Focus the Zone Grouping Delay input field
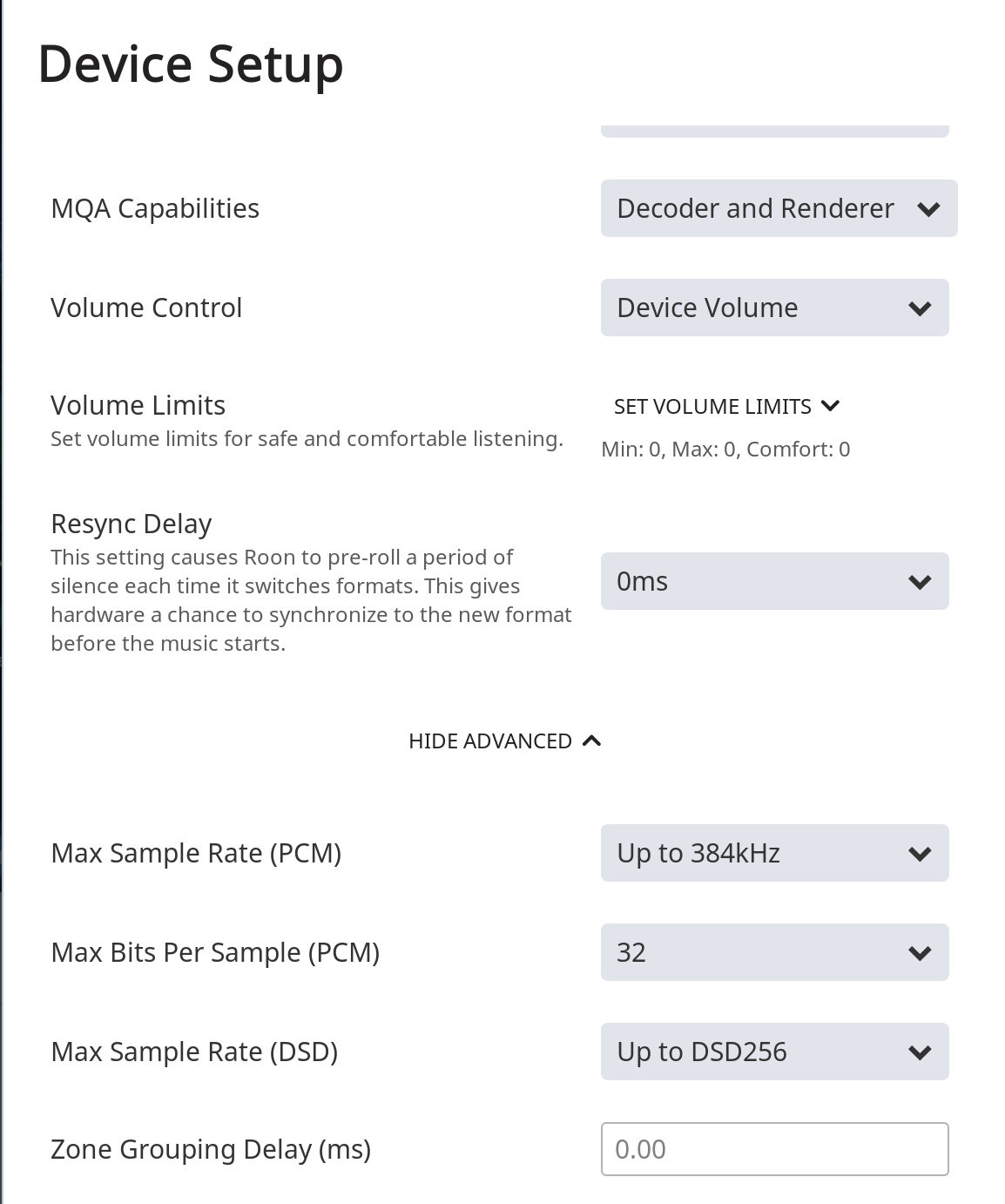 point(775,1149)
